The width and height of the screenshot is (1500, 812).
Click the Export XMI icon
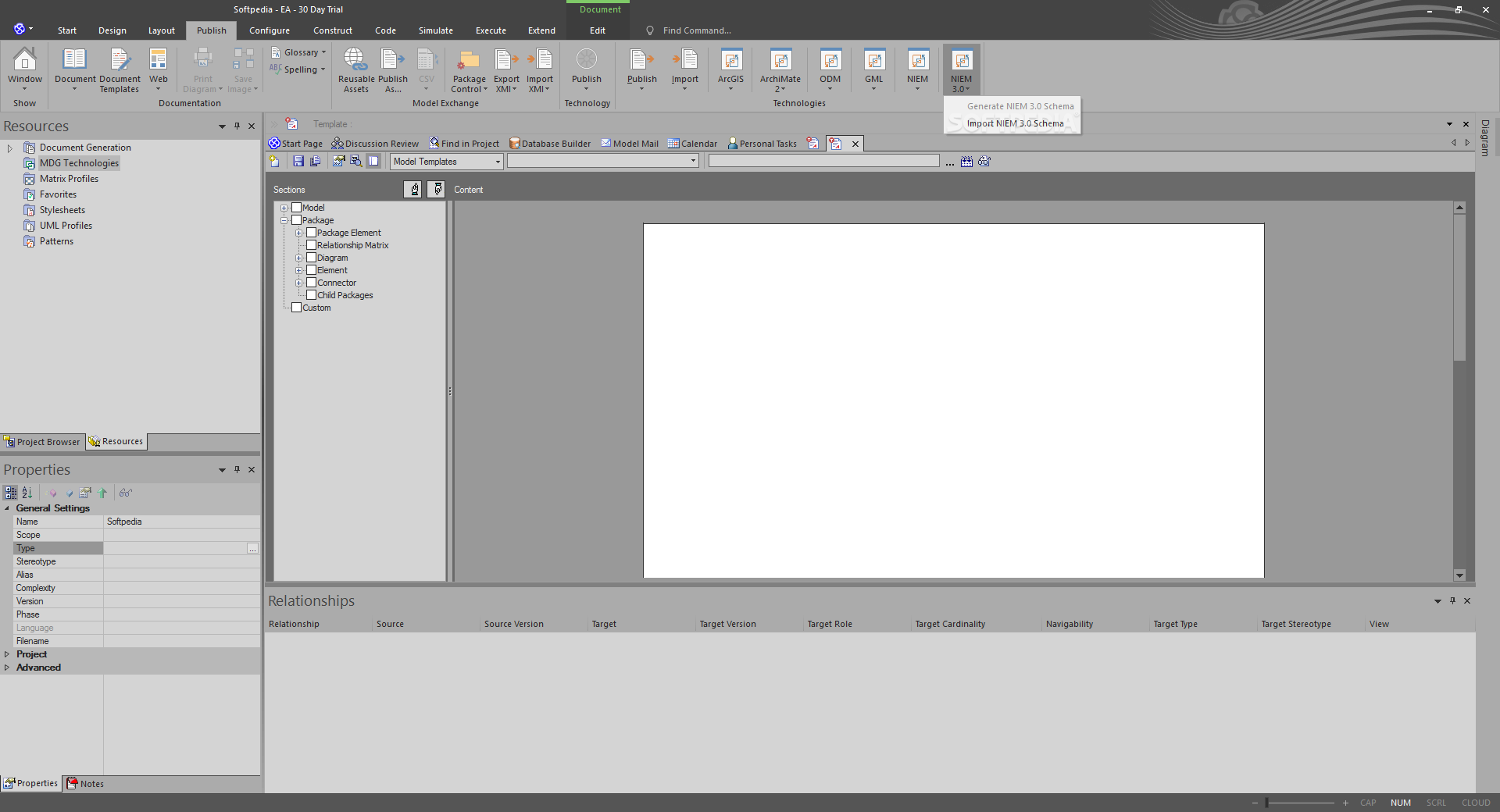506,69
